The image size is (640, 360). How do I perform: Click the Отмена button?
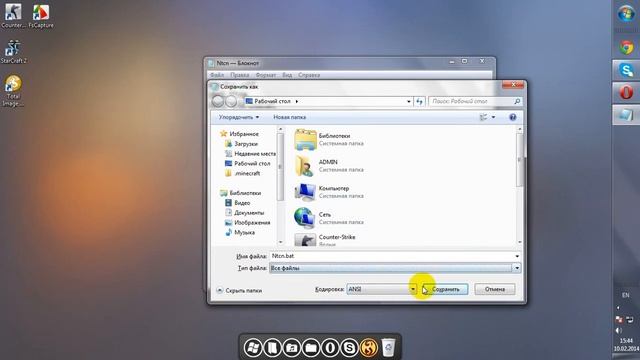(495, 289)
